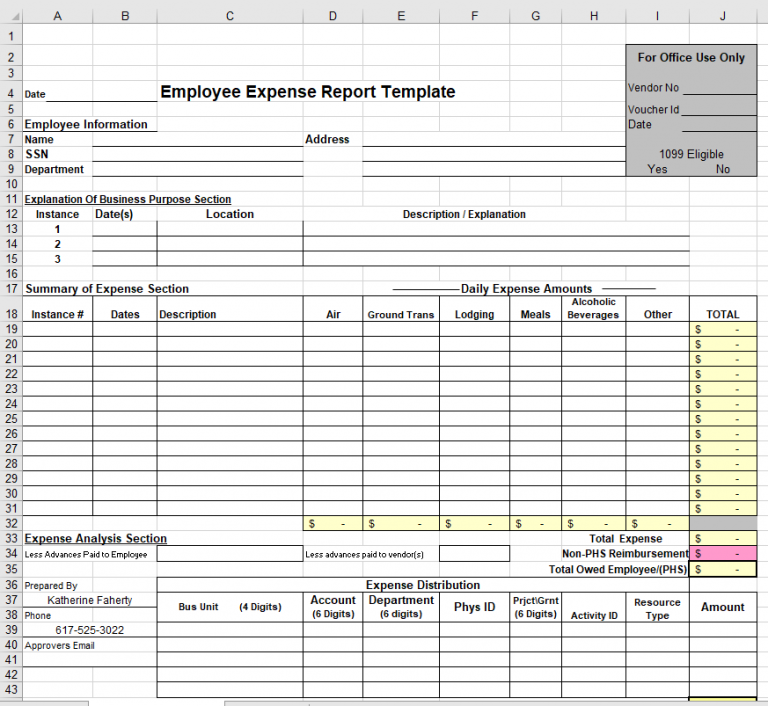Click Summary of Expense Section heading

(107, 289)
